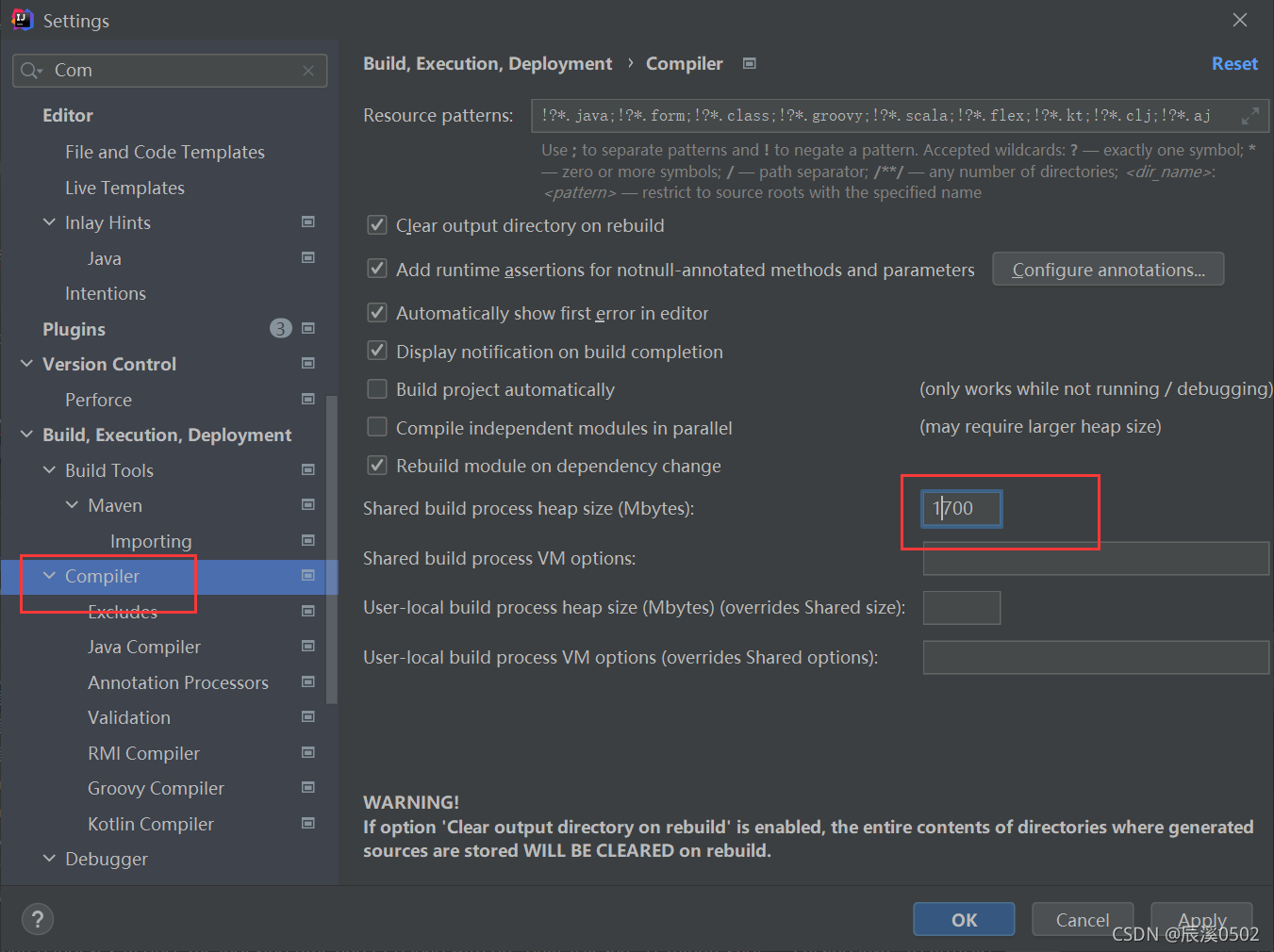Click the Reset link
This screenshot has width=1274, height=952.
tap(1234, 63)
